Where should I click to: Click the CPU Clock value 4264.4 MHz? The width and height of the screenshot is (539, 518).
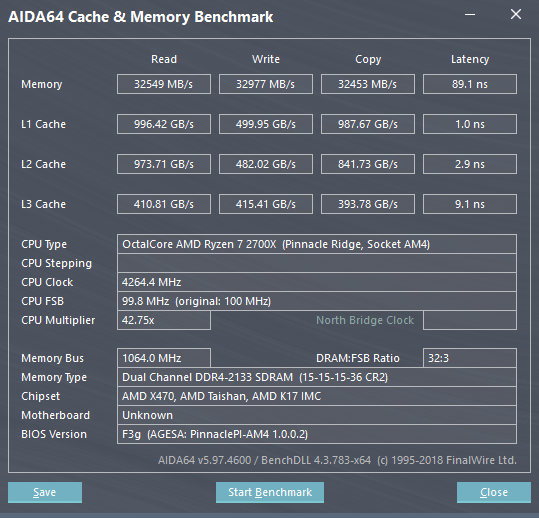point(317,282)
